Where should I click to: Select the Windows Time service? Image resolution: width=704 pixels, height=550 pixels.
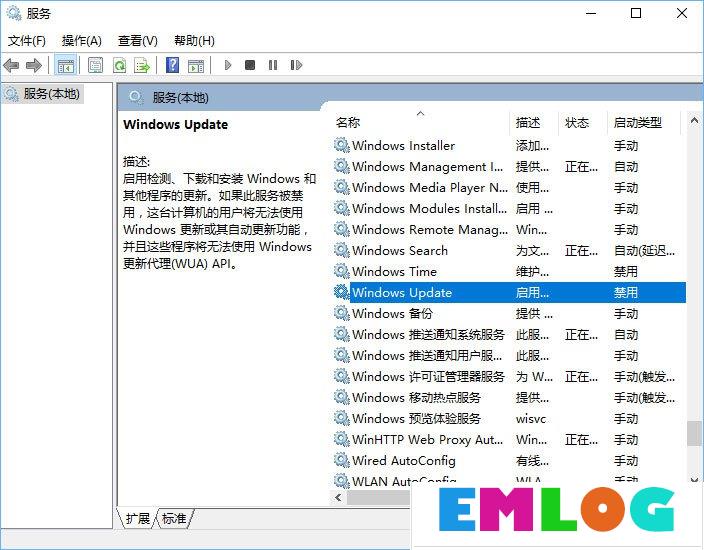tap(509, 271)
